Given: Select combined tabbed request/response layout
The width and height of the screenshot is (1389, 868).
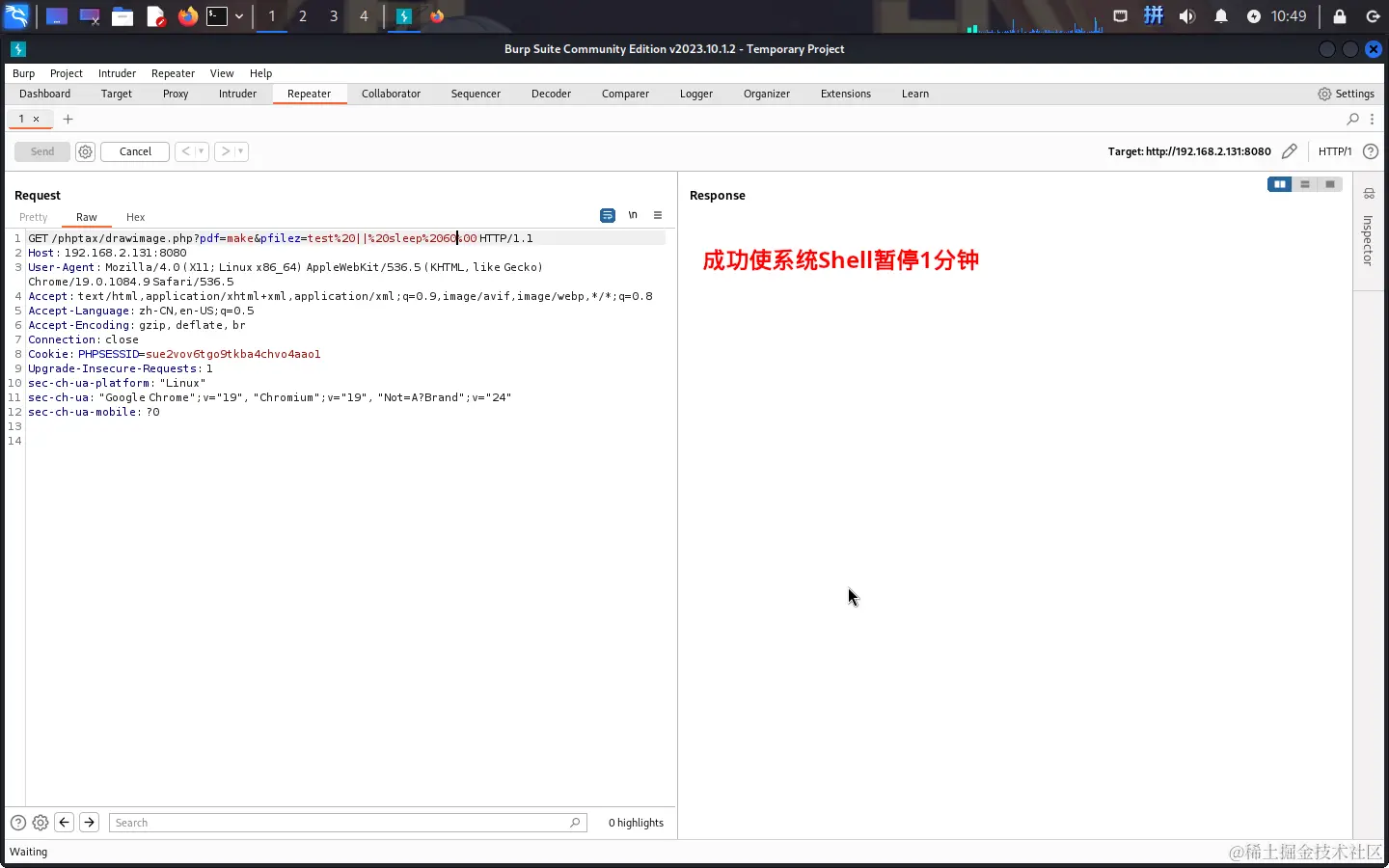Looking at the screenshot, I should 1330,184.
